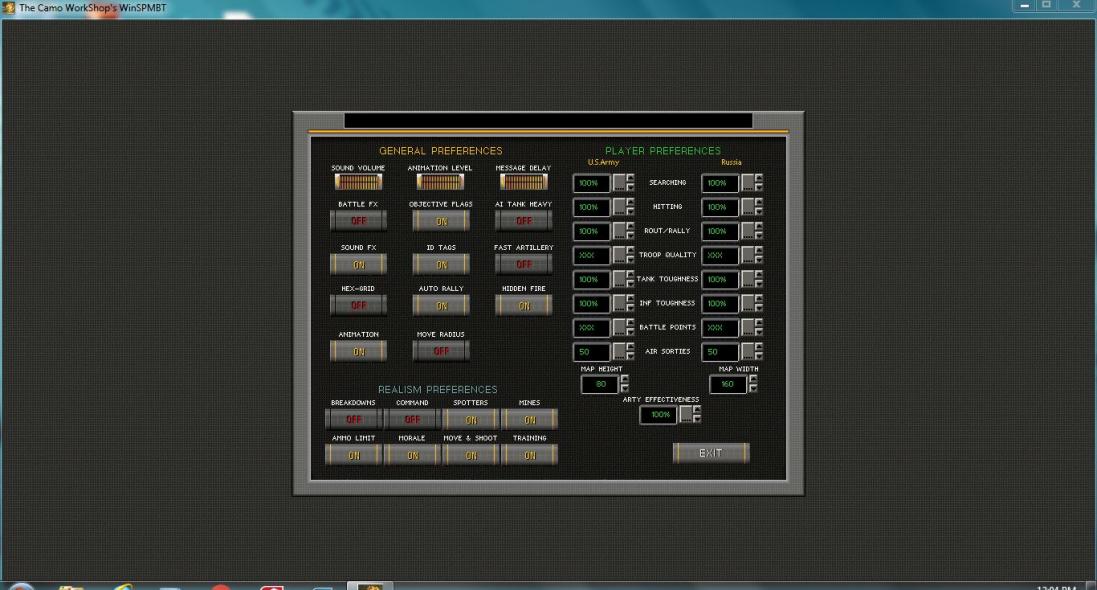Adjust the Message Delay slider

523,181
